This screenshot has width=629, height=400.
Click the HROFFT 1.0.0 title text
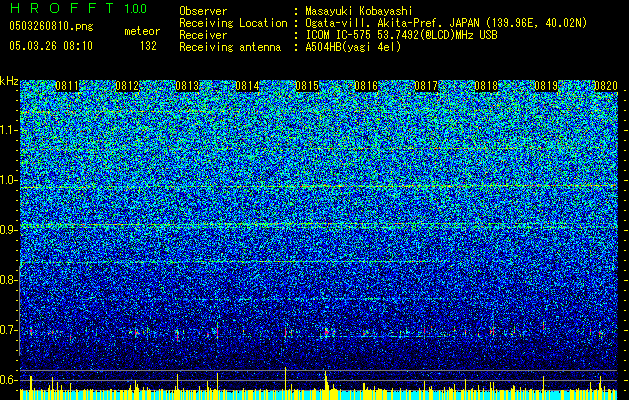point(78,8)
